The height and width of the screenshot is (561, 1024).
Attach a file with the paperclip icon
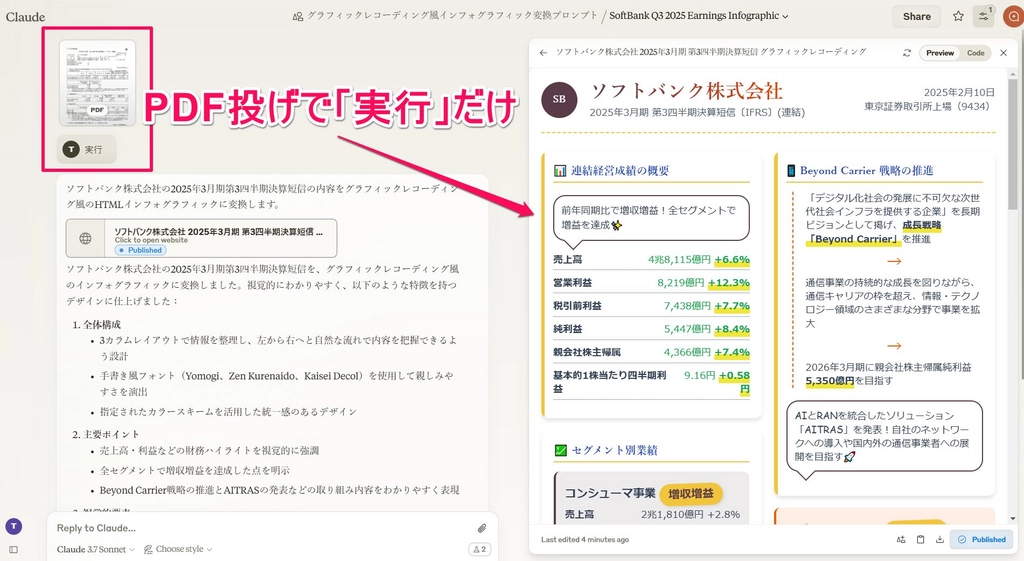(482, 528)
